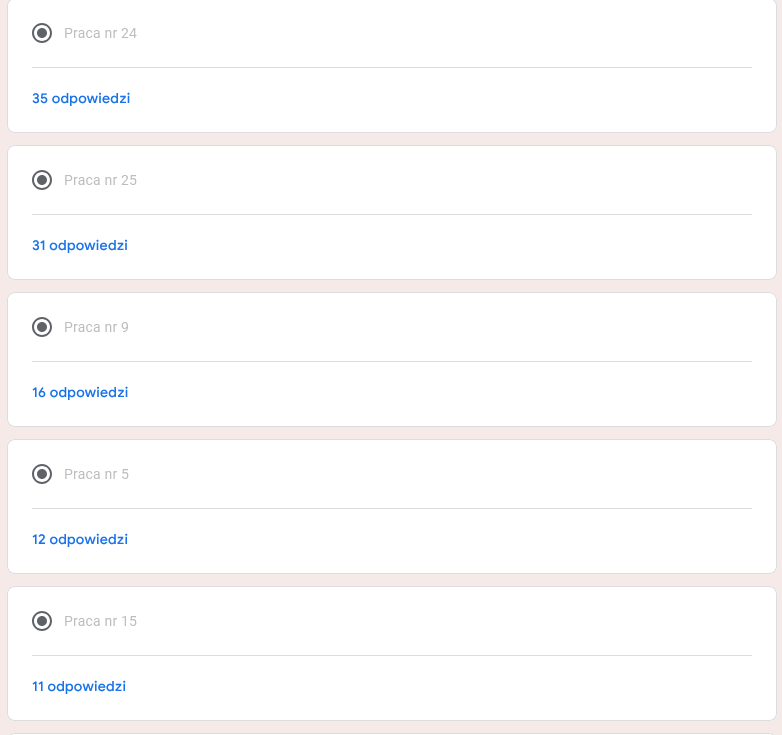Choose the radio button next to Praca nr 5
This screenshot has height=735, width=782.
click(42, 474)
